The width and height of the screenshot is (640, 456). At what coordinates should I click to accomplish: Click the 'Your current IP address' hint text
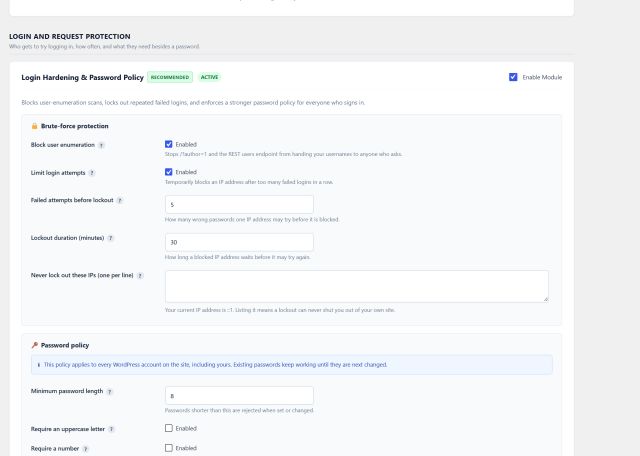point(280,310)
